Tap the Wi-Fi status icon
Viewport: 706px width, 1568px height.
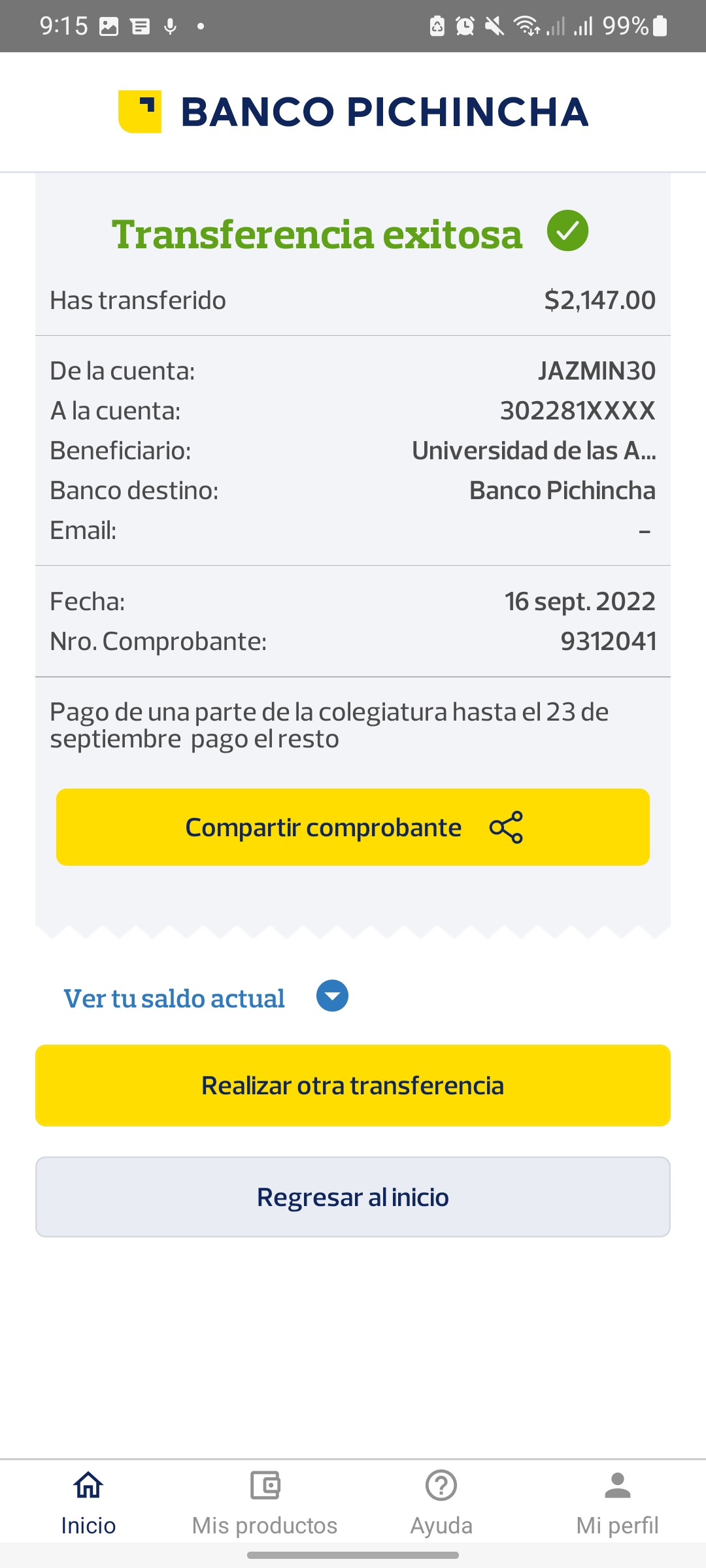[x=526, y=26]
